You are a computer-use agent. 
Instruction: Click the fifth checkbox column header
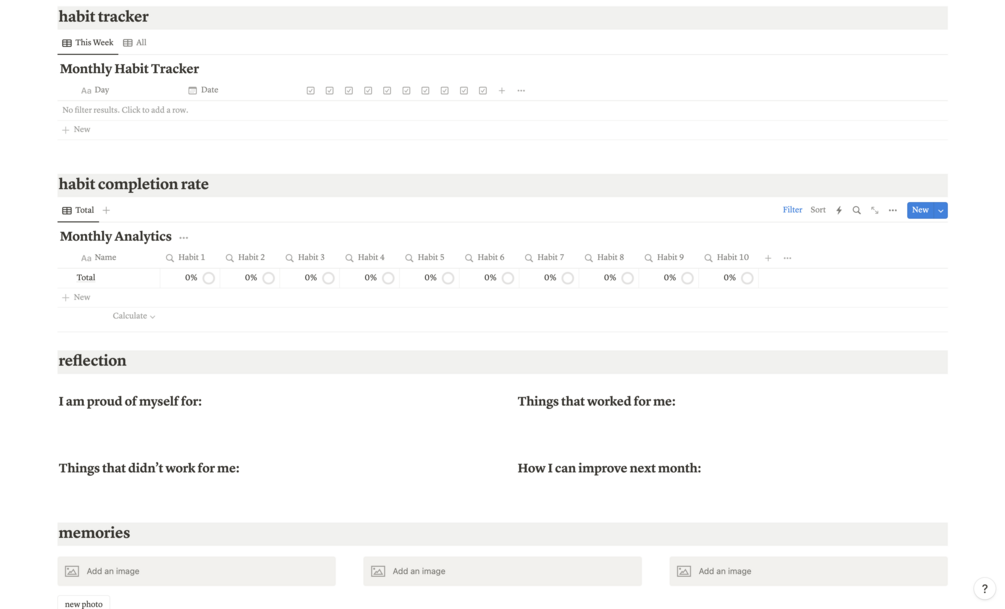(387, 90)
